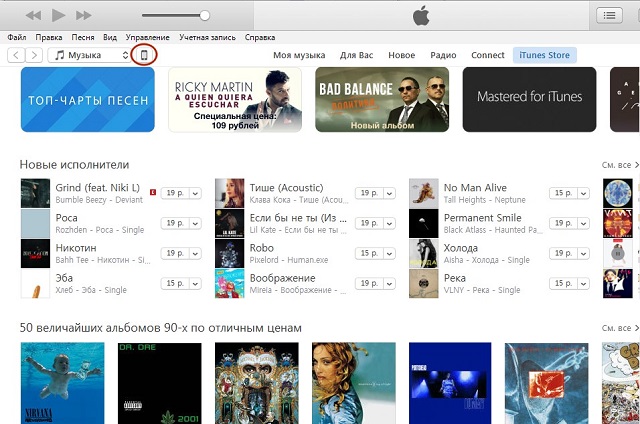
Task: Expand price dropdown arrow for No Man Alive
Action: tap(584, 193)
